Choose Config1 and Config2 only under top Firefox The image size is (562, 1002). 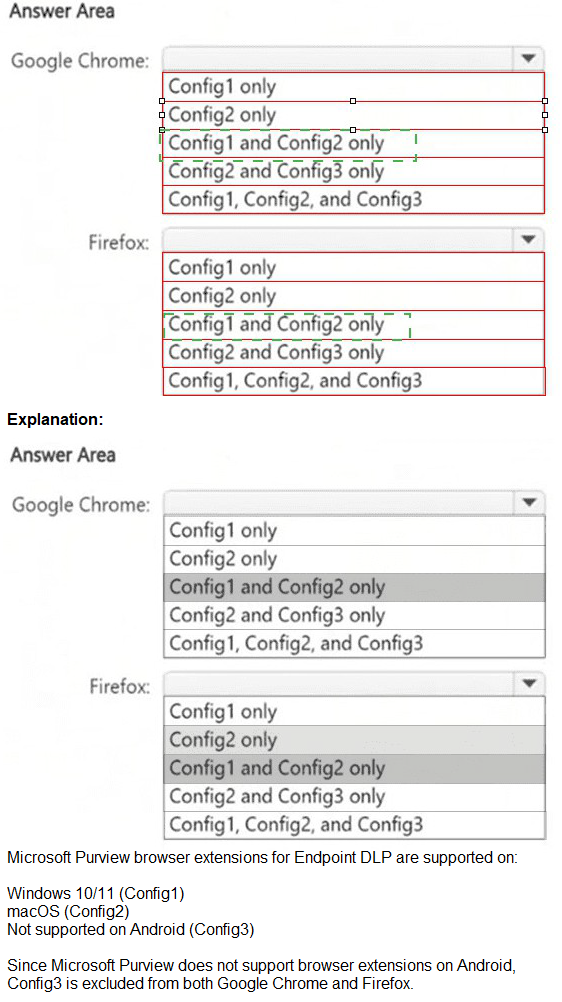pyautogui.click(x=353, y=325)
